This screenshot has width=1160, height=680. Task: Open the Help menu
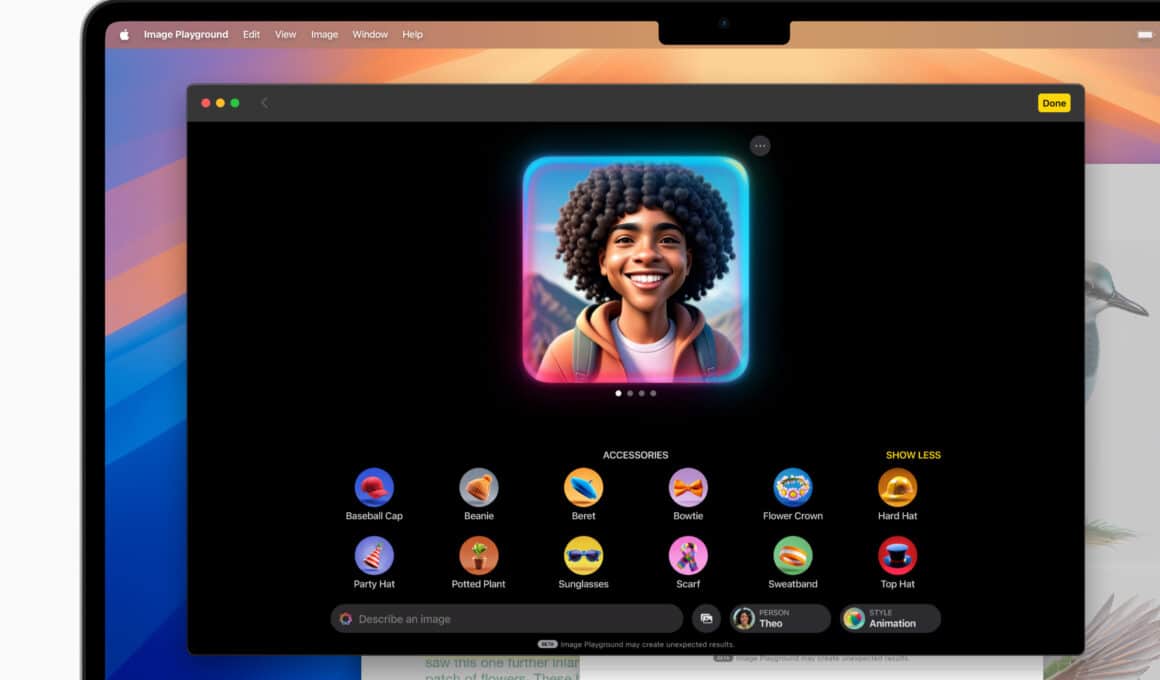(413, 35)
